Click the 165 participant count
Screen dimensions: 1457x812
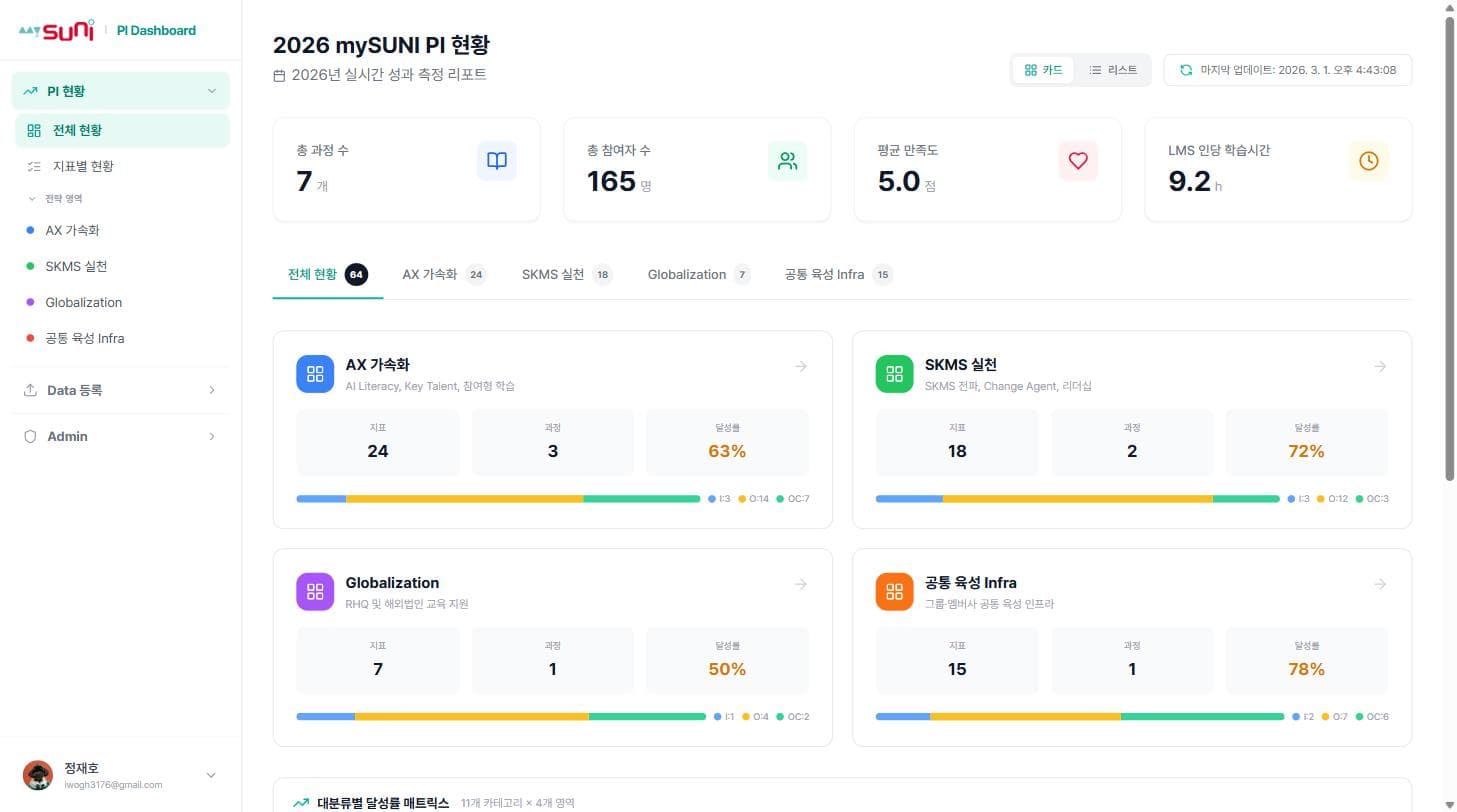tap(611, 181)
